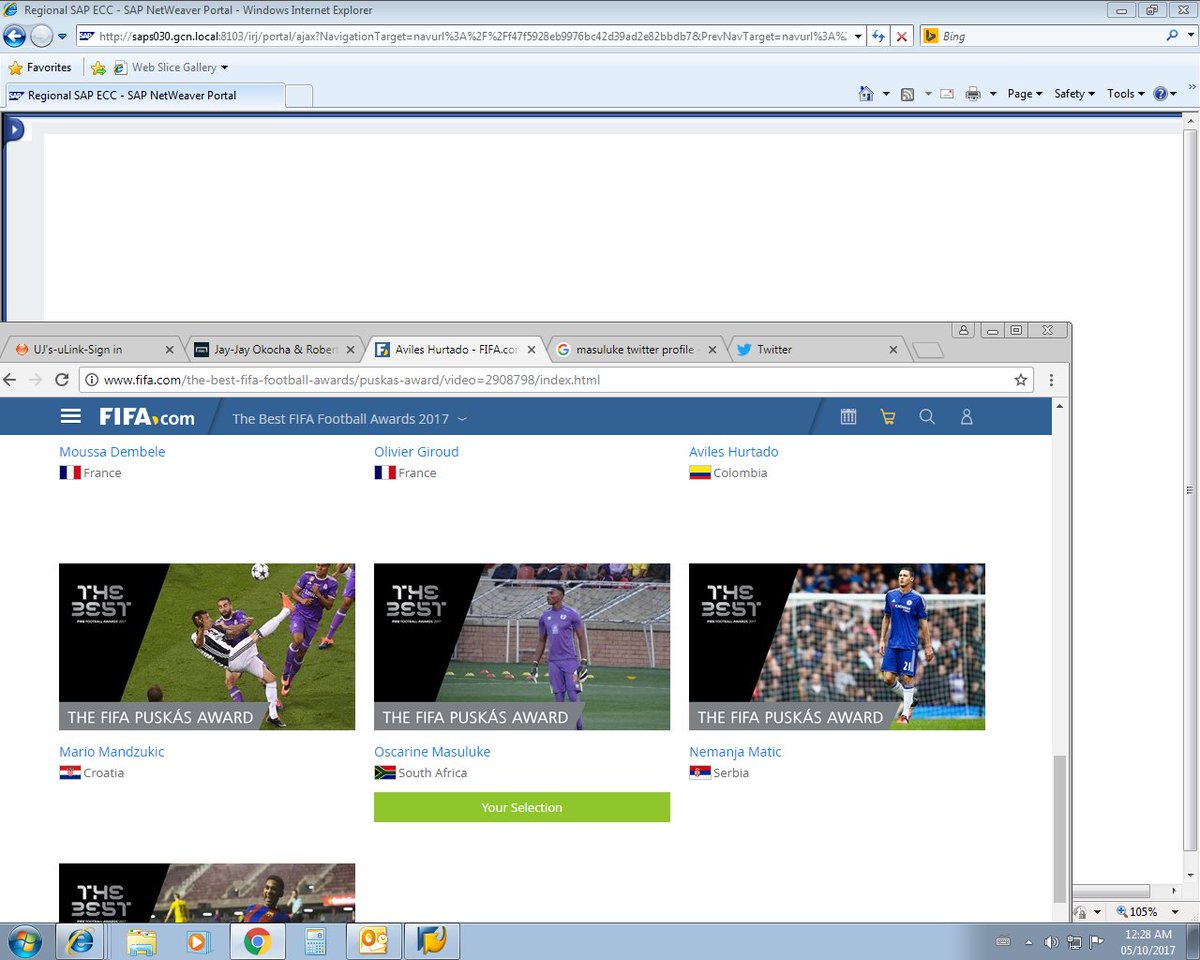Open Chrome from the taskbar
This screenshot has width=1200, height=960.
[257, 942]
